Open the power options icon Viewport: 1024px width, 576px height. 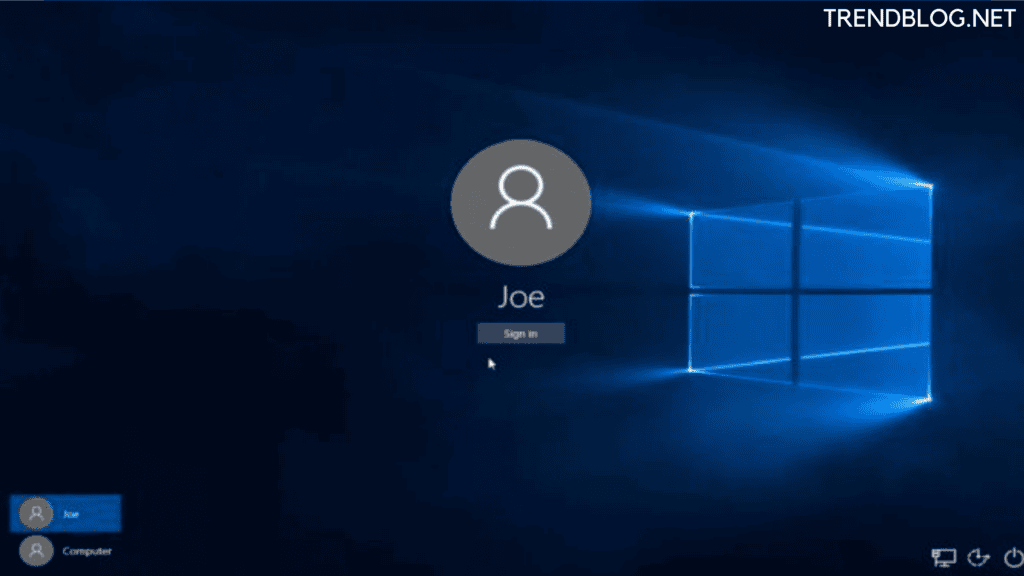coord(1013,557)
